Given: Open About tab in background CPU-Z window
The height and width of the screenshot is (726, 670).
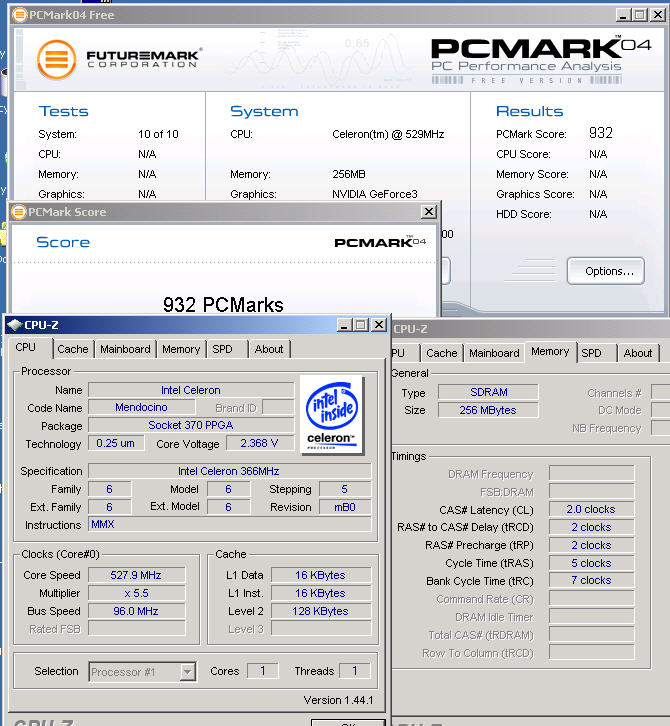Looking at the screenshot, I should pyautogui.click(x=638, y=353).
